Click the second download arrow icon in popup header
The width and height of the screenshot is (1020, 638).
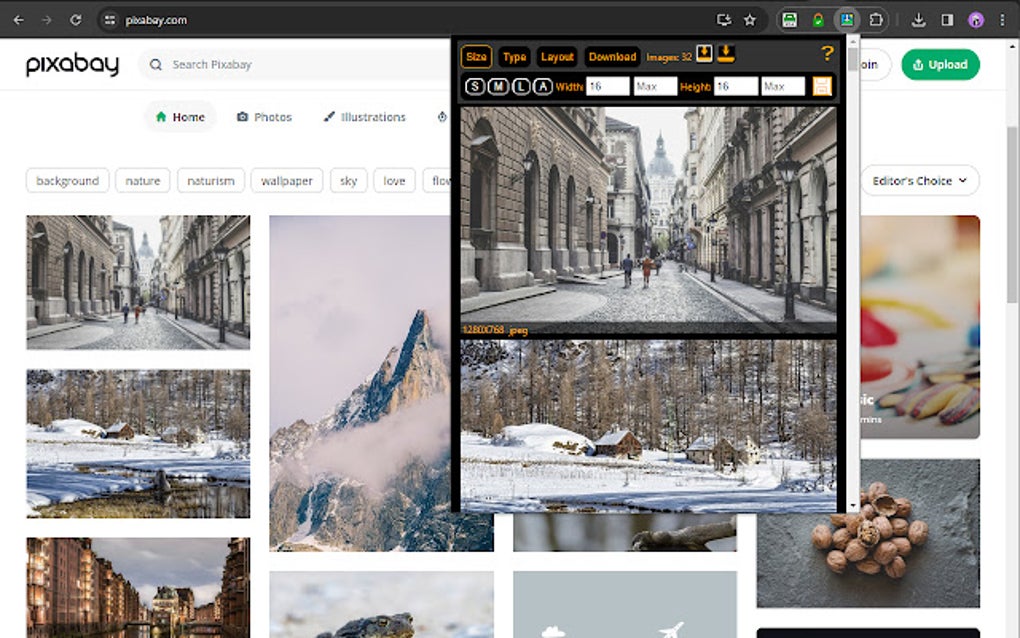coord(726,56)
